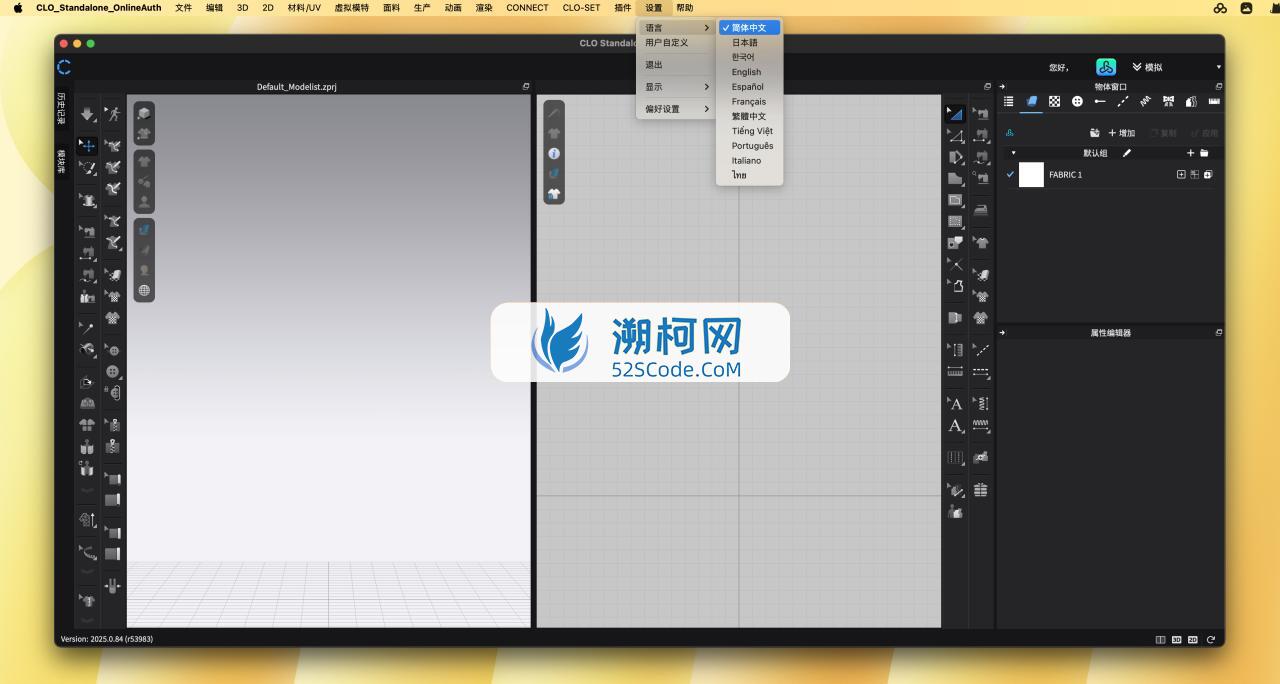
Task: Undock the 3D window via pop-out icon
Action: click(526, 87)
